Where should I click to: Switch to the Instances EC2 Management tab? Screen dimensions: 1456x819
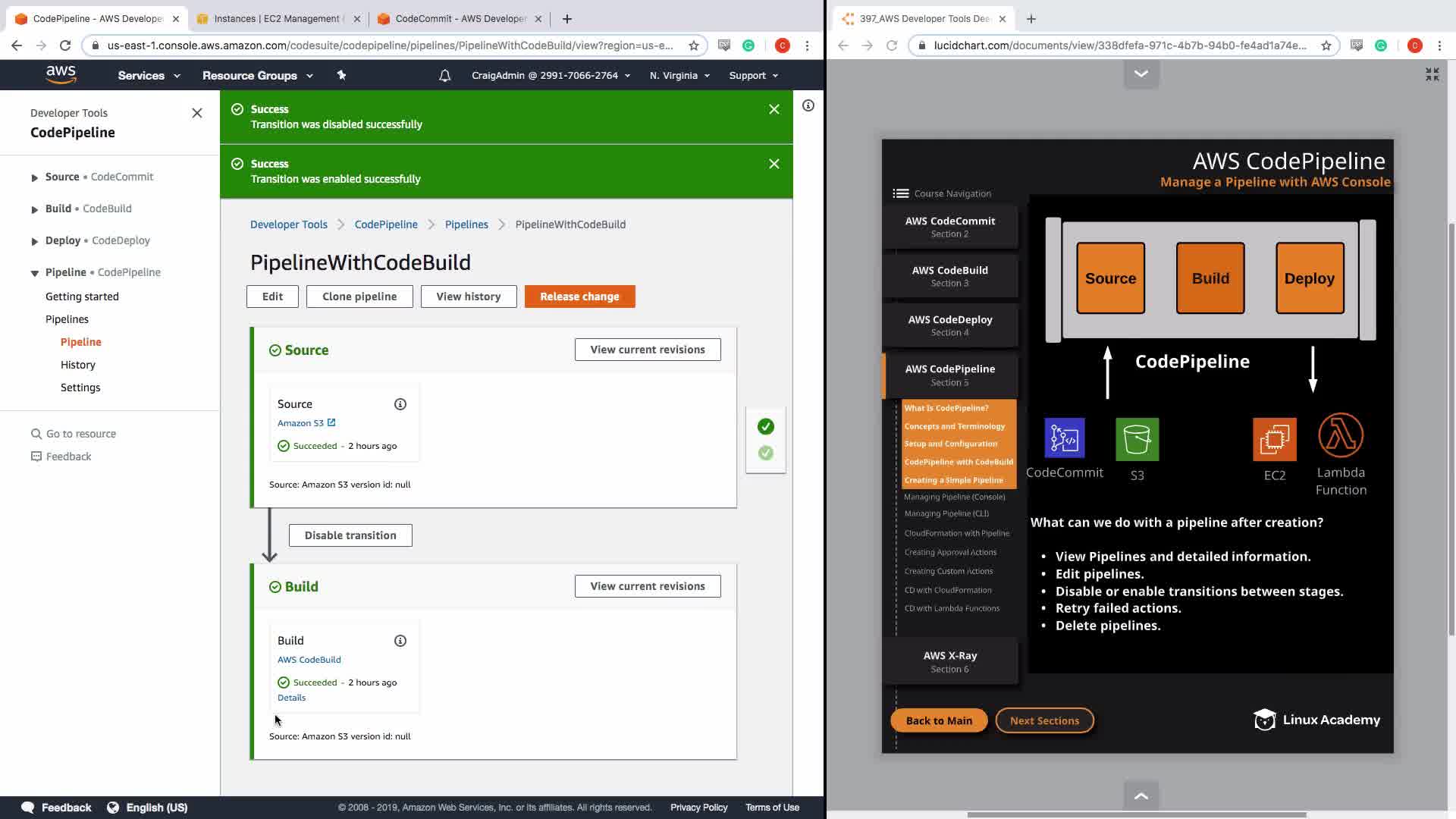pos(277,19)
